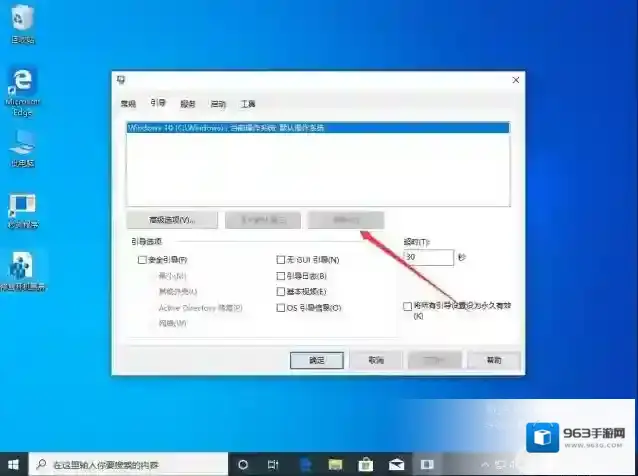Screen dimensions: 638x476
Task: Open Microsoft Store from the taskbar
Action: (365, 464)
